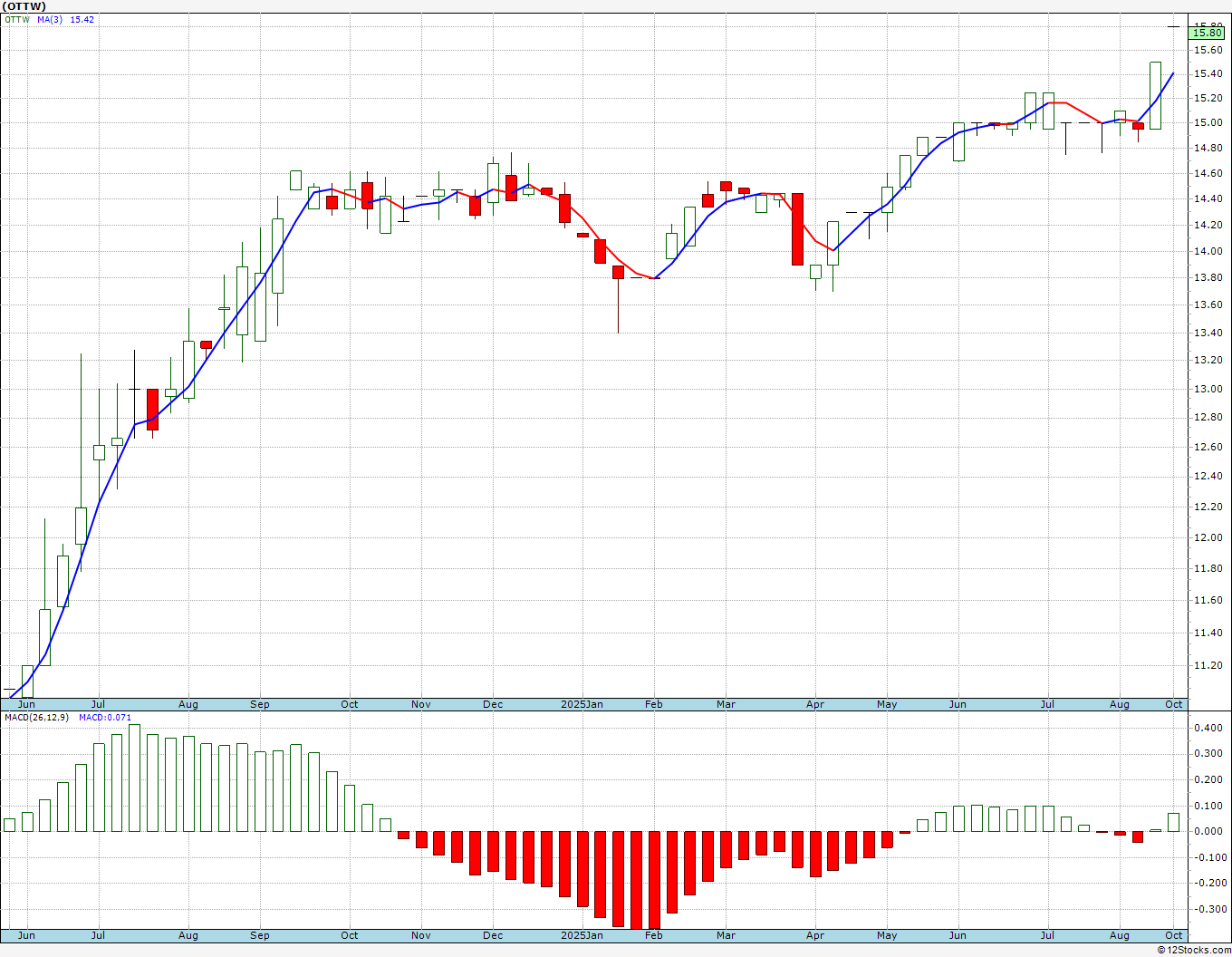Select the 14.00 price axis label
This screenshot has width=1232, height=957.
tap(1208, 251)
